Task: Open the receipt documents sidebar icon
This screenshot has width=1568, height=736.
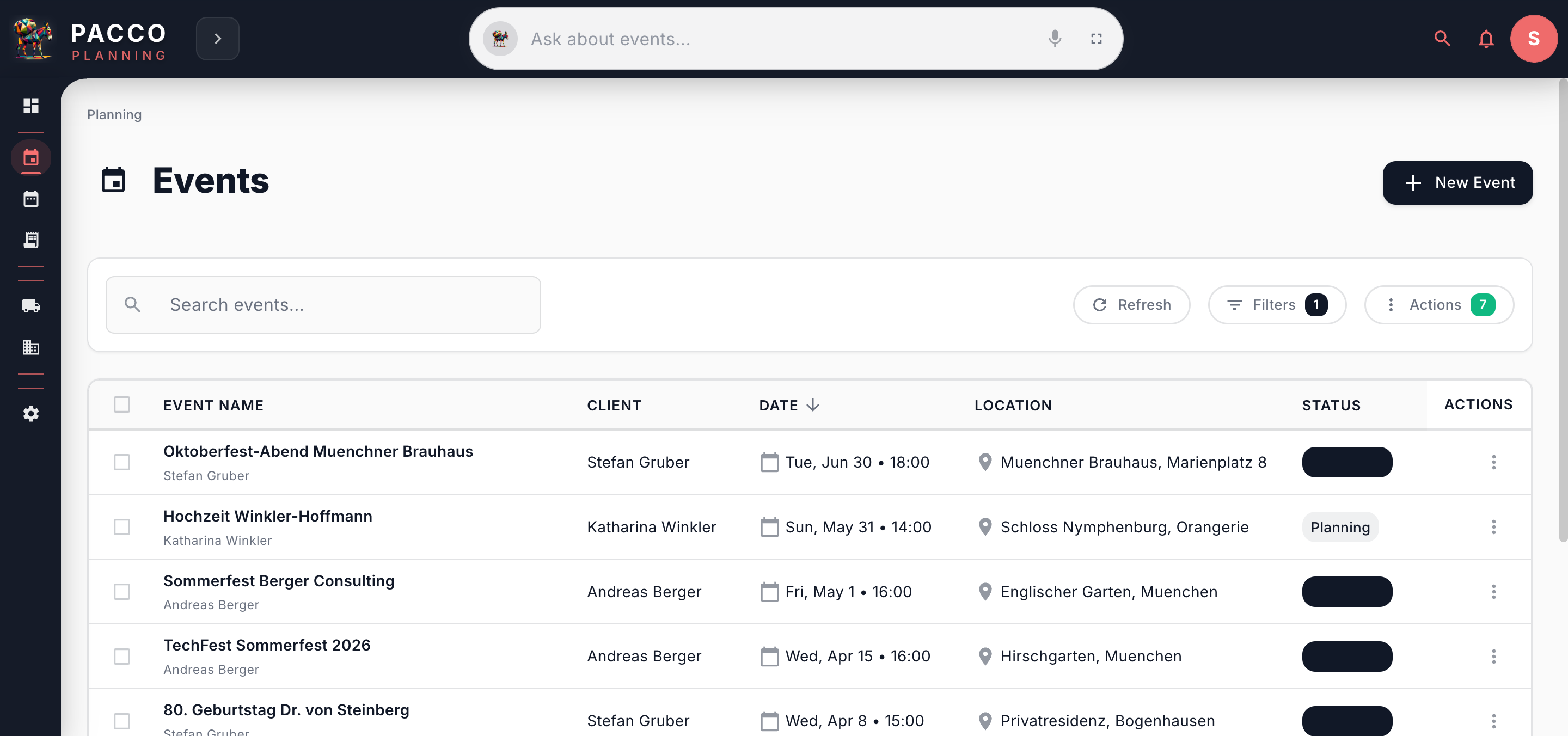Action: (31, 240)
